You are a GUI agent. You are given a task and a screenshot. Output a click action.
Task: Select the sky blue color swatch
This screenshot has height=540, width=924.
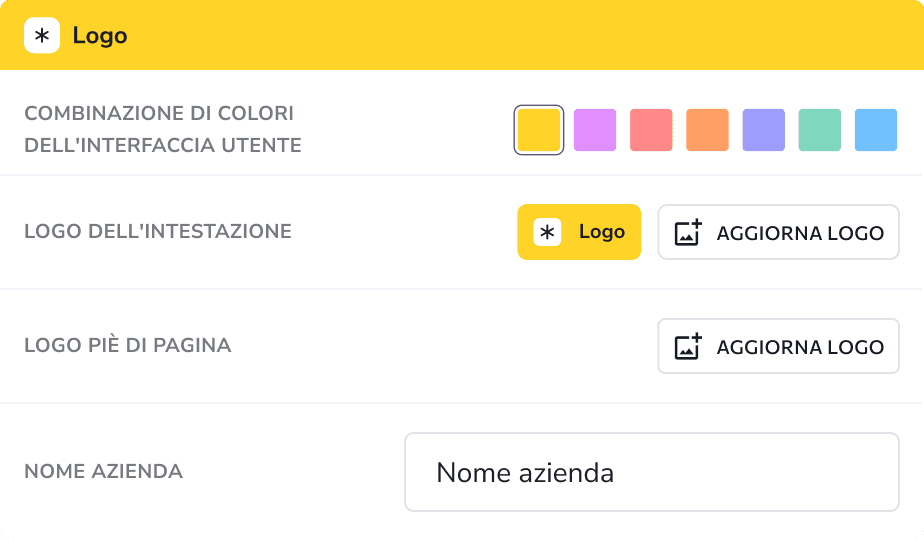coord(876,130)
